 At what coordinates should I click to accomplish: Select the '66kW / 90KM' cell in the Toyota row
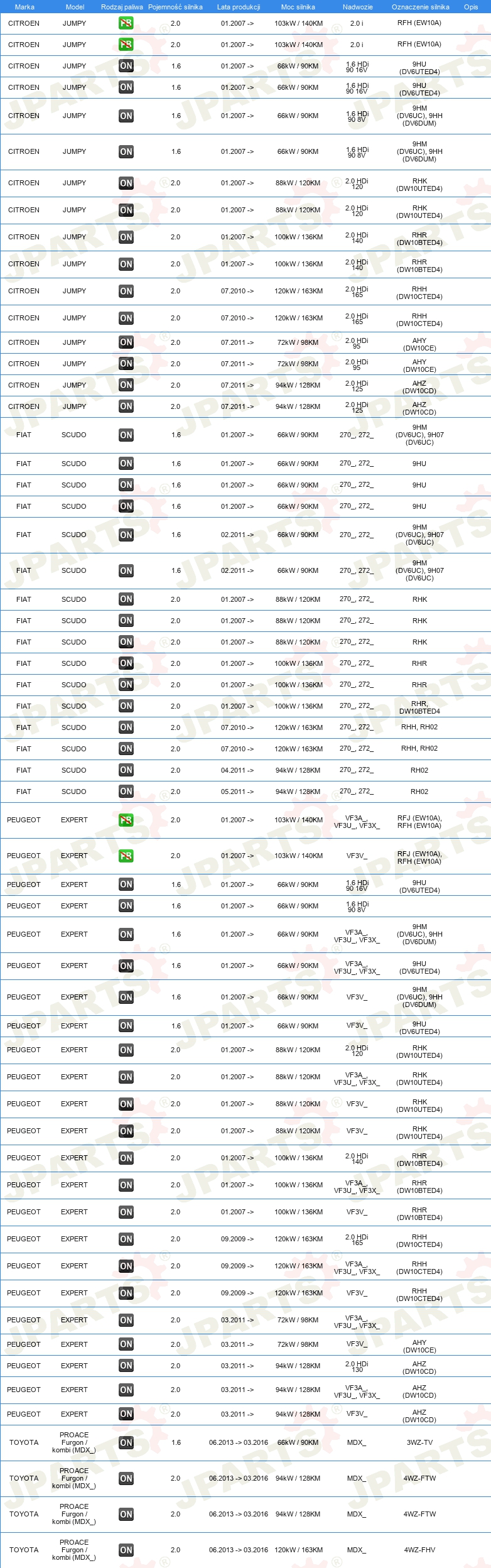coord(298,1442)
